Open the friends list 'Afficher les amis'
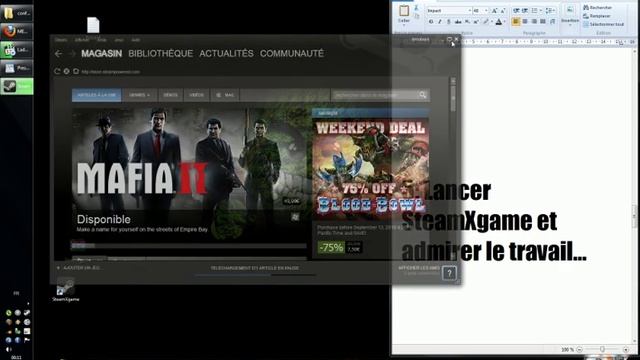 419,268
